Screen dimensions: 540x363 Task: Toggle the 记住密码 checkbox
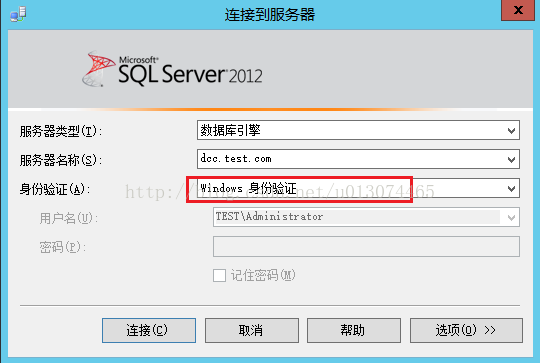219,276
